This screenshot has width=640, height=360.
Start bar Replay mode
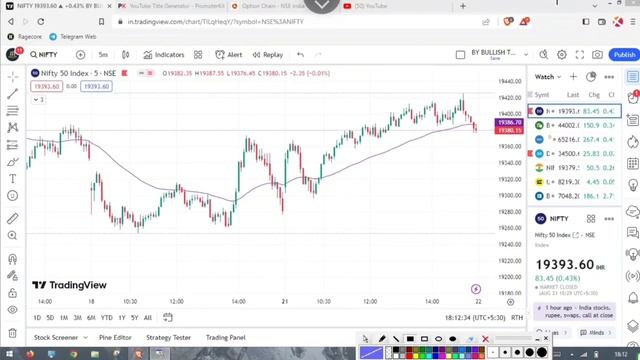[x=268, y=55]
